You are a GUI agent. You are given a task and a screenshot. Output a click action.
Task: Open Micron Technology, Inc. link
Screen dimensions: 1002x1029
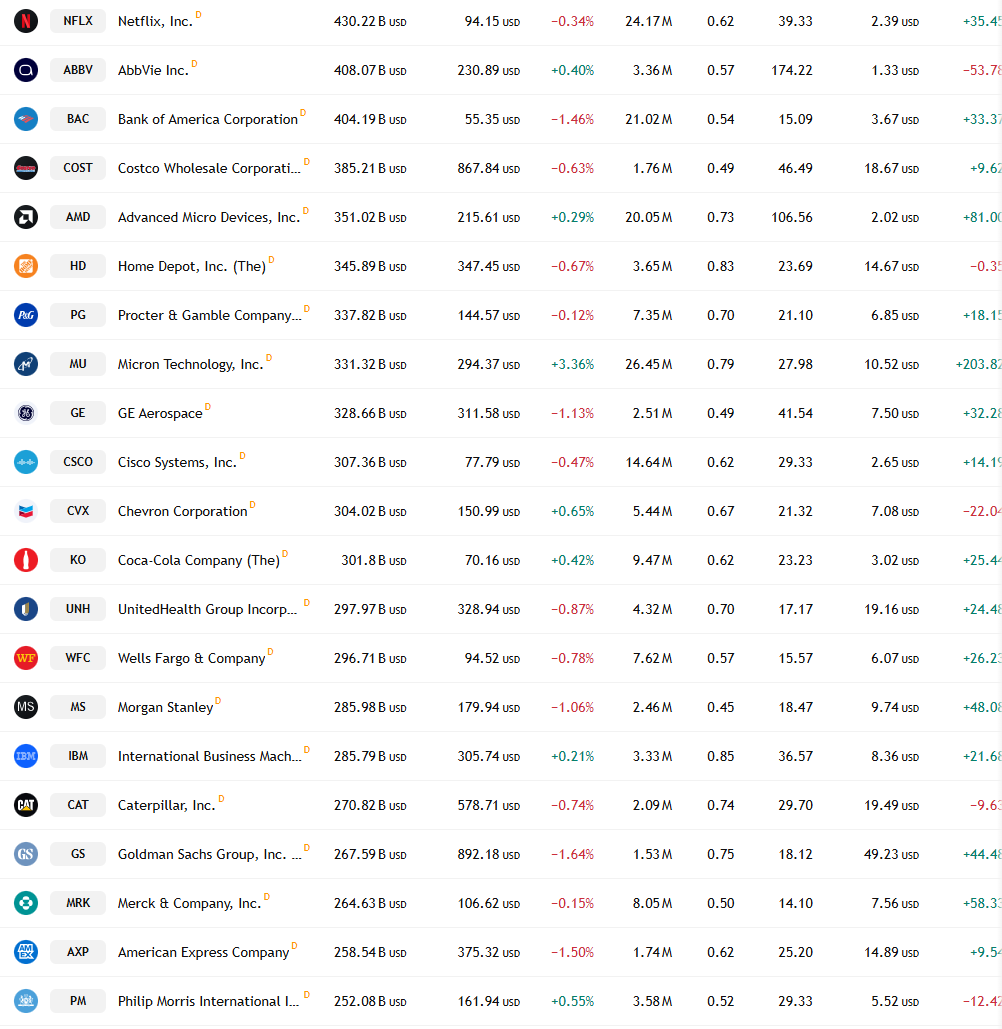coord(190,364)
